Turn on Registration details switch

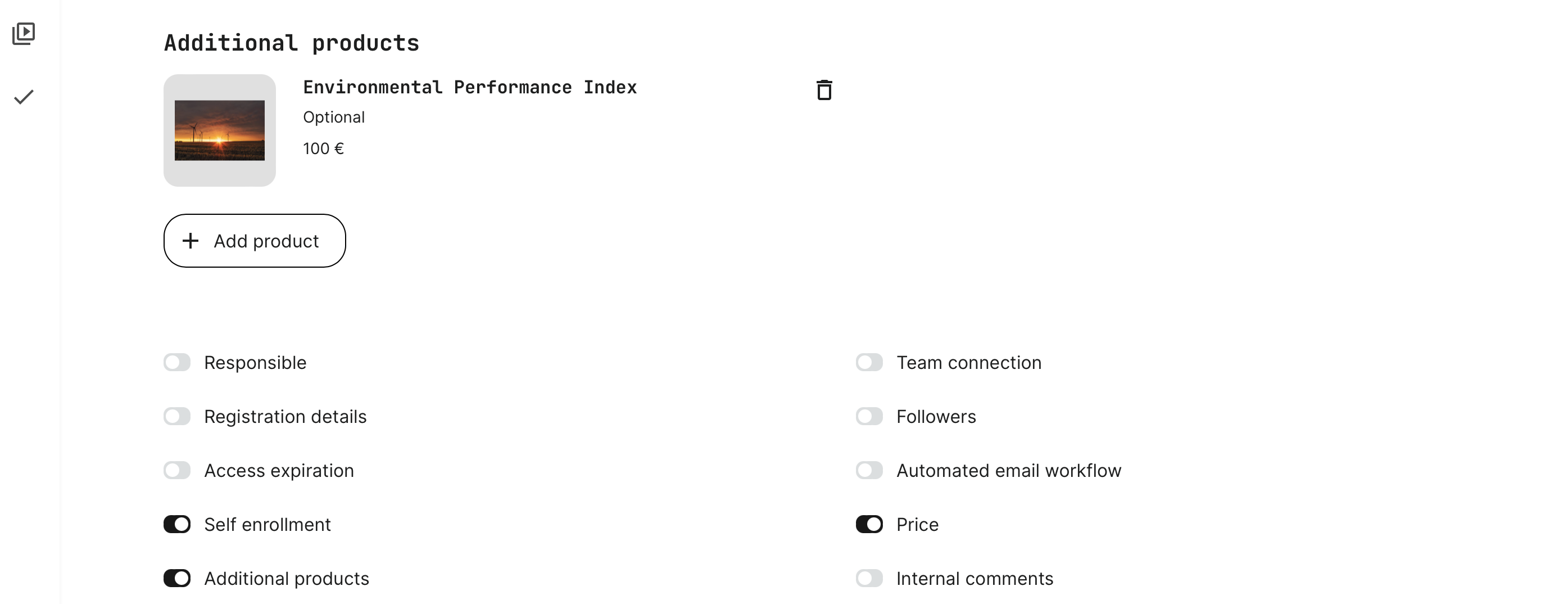pyautogui.click(x=177, y=417)
